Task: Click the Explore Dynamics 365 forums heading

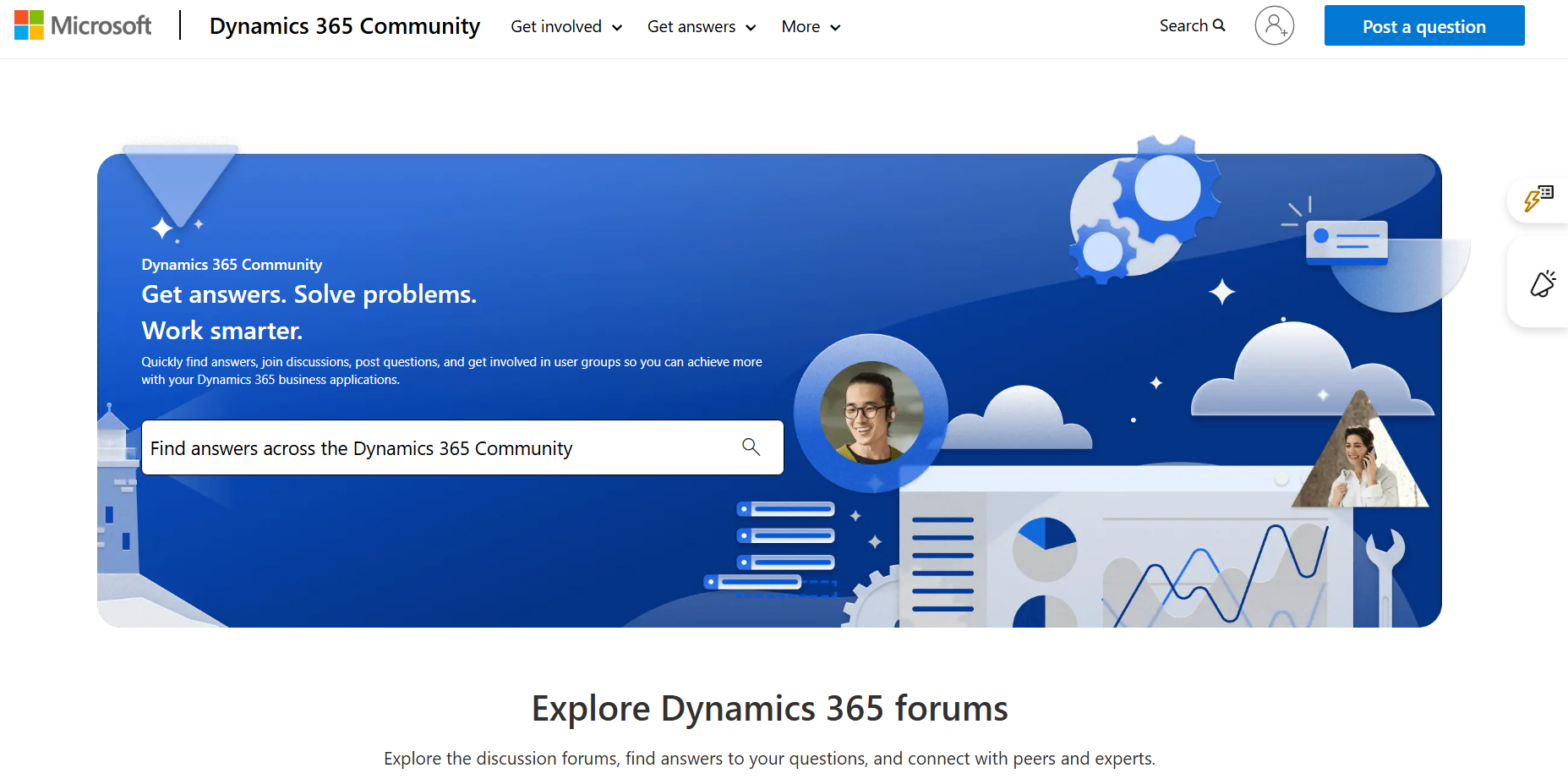Action: tap(770, 709)
